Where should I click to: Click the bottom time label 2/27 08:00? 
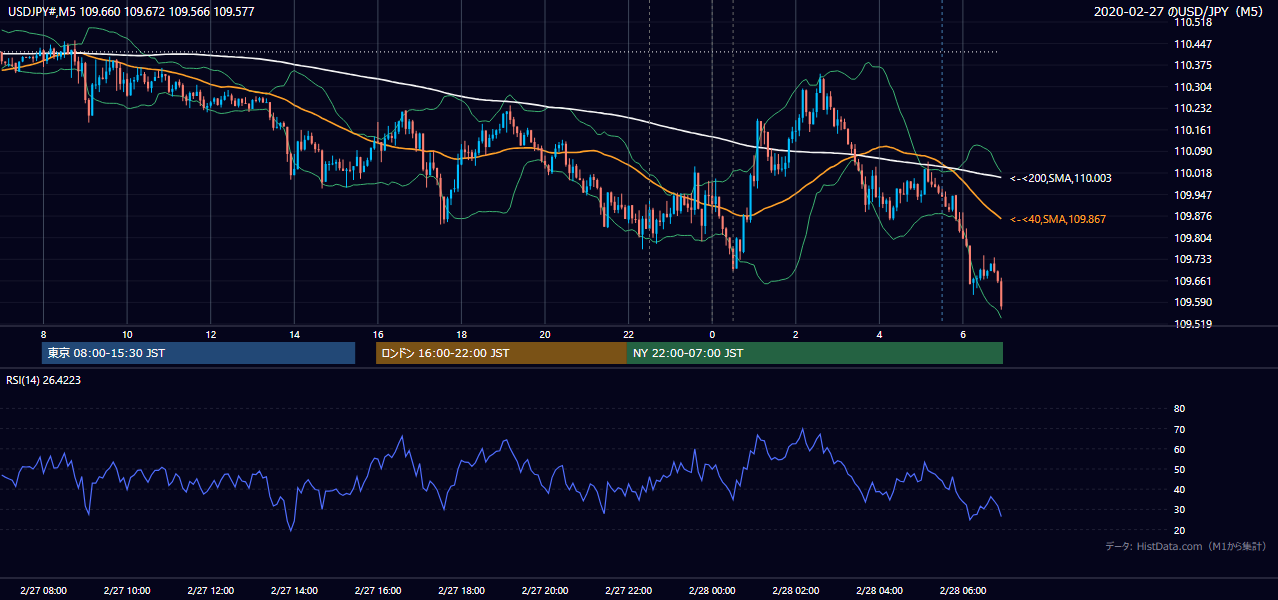point(42,591)
